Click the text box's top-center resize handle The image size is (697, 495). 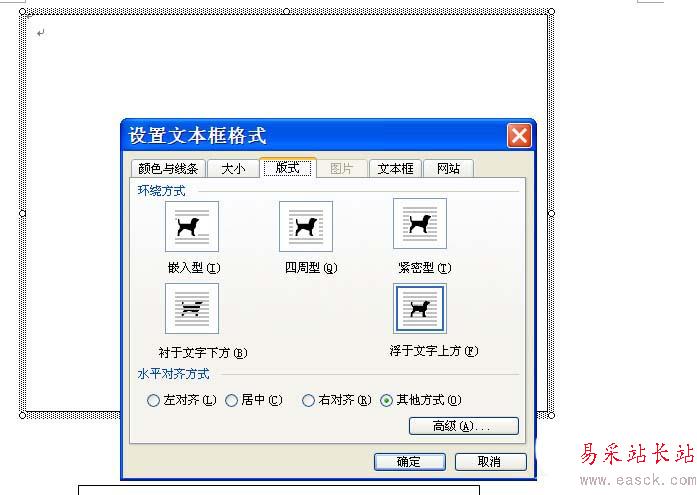[x=287, y=11]
